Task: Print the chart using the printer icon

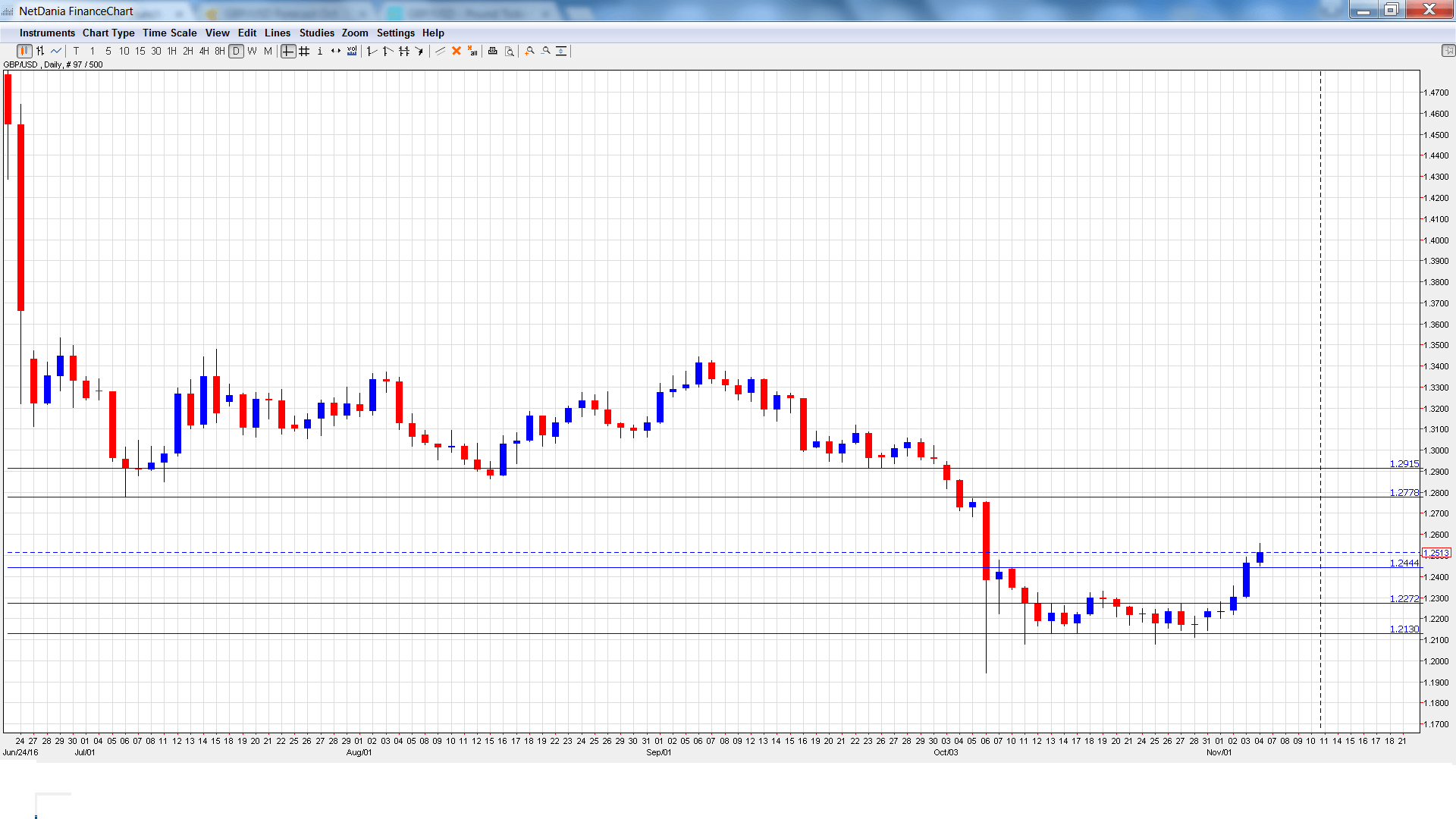Action: tap(493, 51)
